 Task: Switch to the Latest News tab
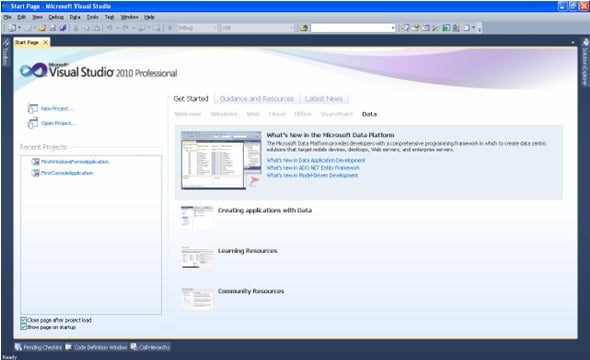click(x=324, y=99)
